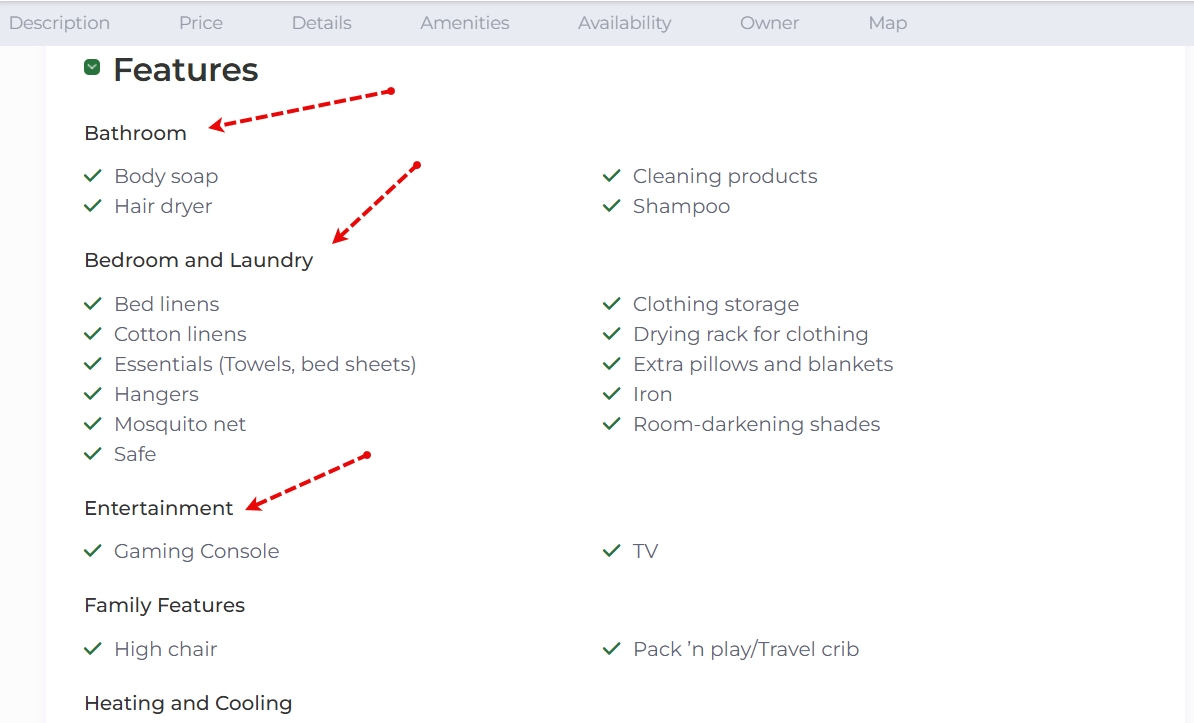Click the checkmark next to Hair dryer

coord(93,206)
